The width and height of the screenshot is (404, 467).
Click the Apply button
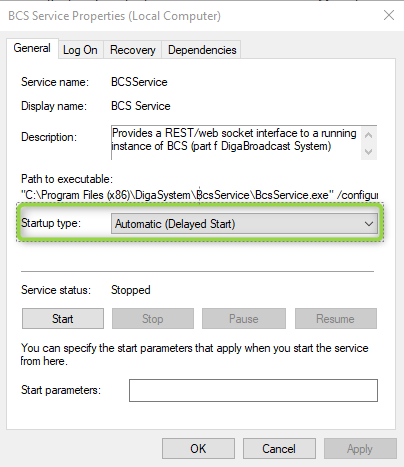(360, 449)
